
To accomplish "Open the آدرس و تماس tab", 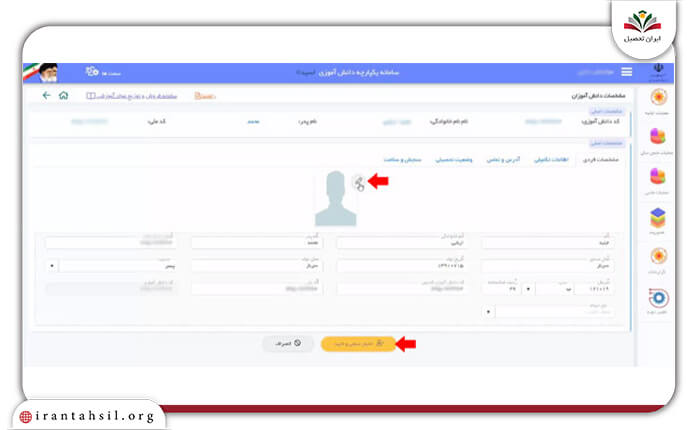I will pyautogui.click(x=503, y=159).
